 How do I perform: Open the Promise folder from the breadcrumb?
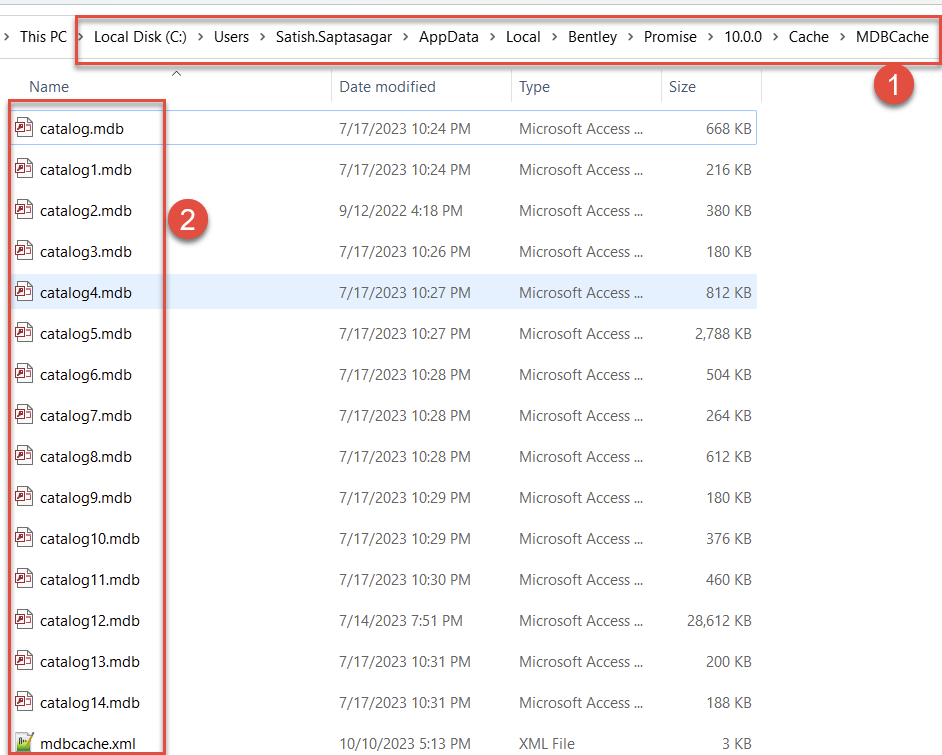coord(670,37)
